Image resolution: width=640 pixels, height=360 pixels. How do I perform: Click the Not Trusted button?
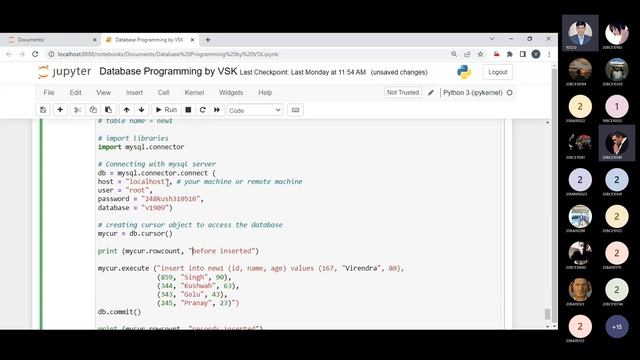pos(403,93)
